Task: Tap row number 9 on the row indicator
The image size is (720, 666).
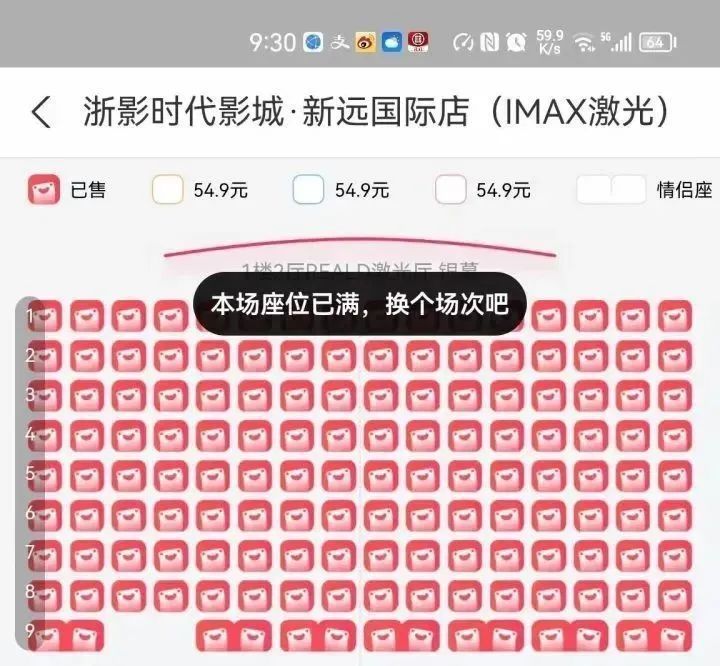Action: coord(30,631)
